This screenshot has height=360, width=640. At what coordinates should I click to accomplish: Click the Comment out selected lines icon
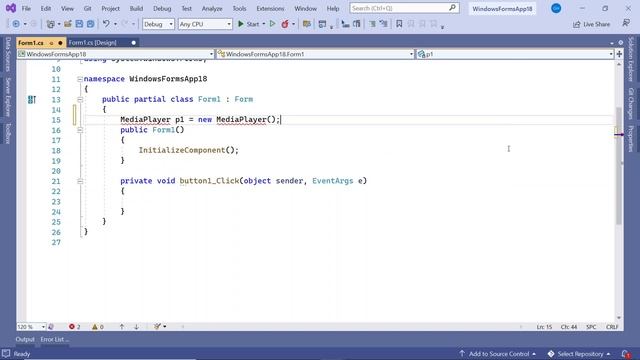[x=372, y=24]
